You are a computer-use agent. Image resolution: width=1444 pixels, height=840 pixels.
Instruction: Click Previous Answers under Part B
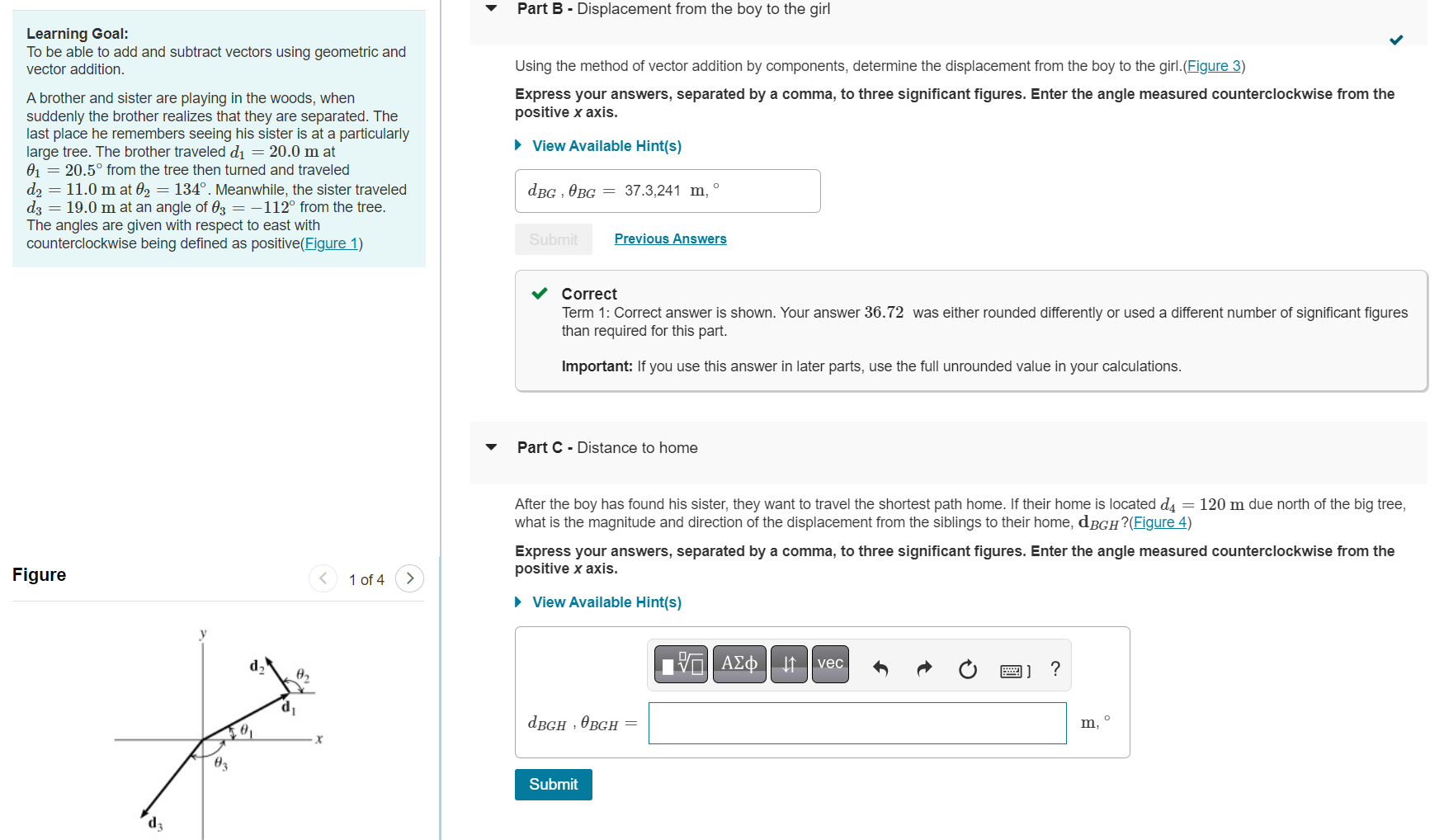[670, 238]
